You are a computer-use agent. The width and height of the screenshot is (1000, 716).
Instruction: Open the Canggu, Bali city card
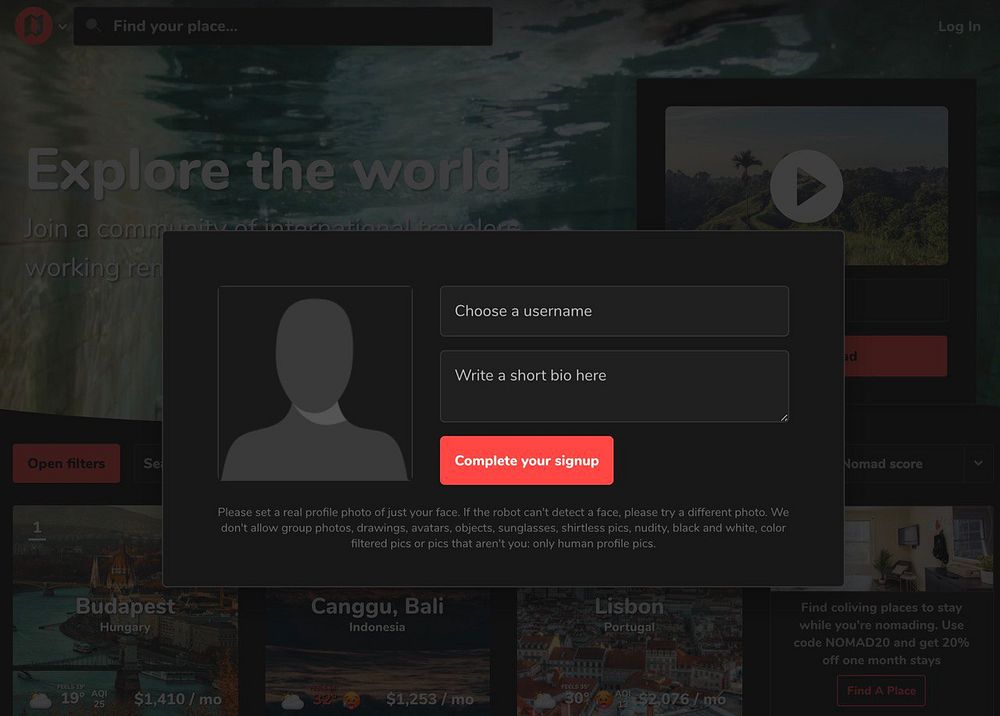coord(378,650)
